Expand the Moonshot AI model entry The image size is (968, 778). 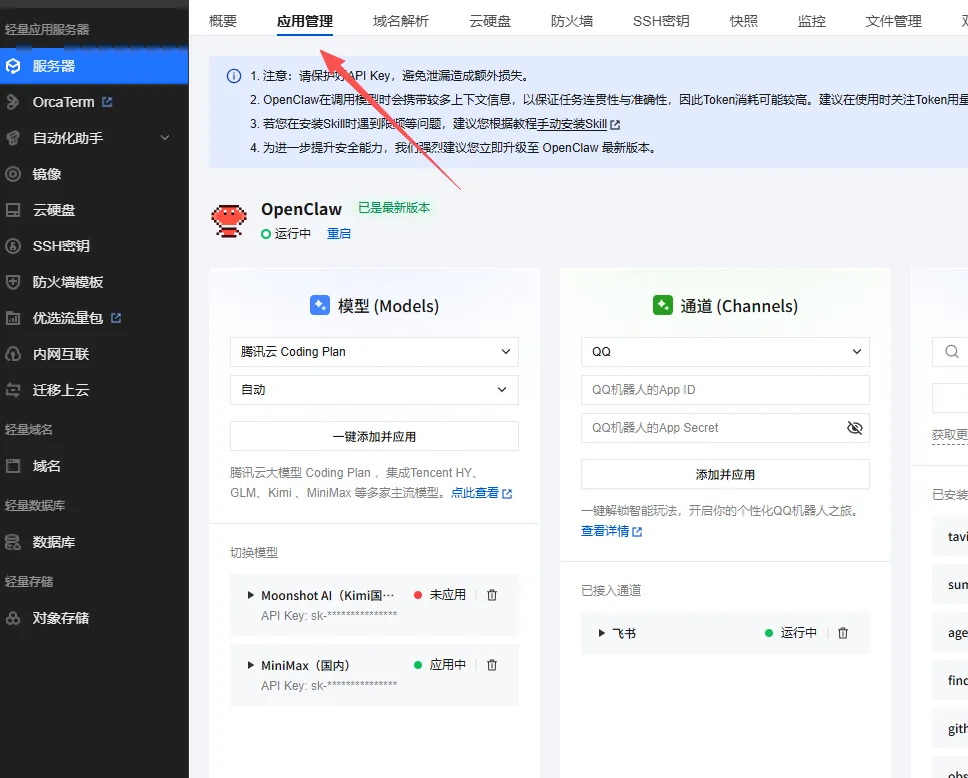pos(251,595)
